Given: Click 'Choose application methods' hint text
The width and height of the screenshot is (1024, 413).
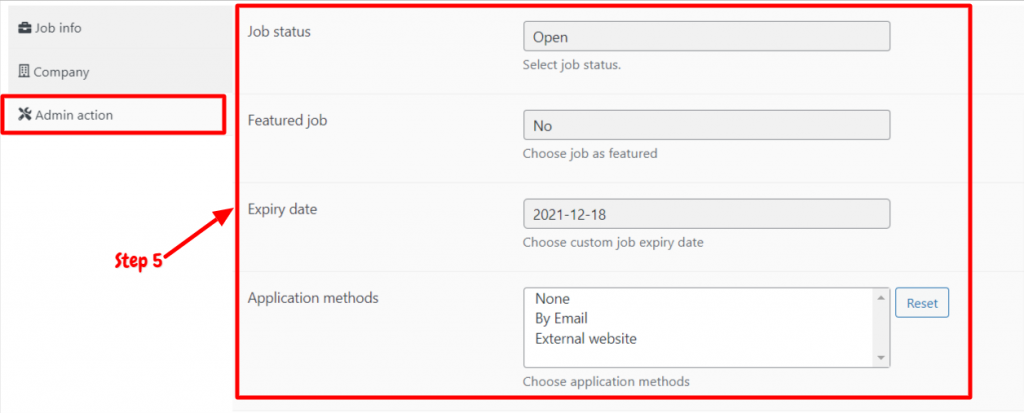Looking at the screenshot, I should (606, 381).
